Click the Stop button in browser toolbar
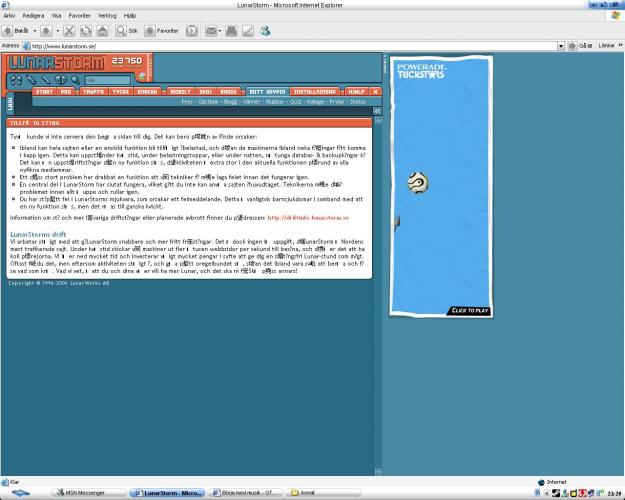Screen dimensions: 625x500 (x=68, y=31)
